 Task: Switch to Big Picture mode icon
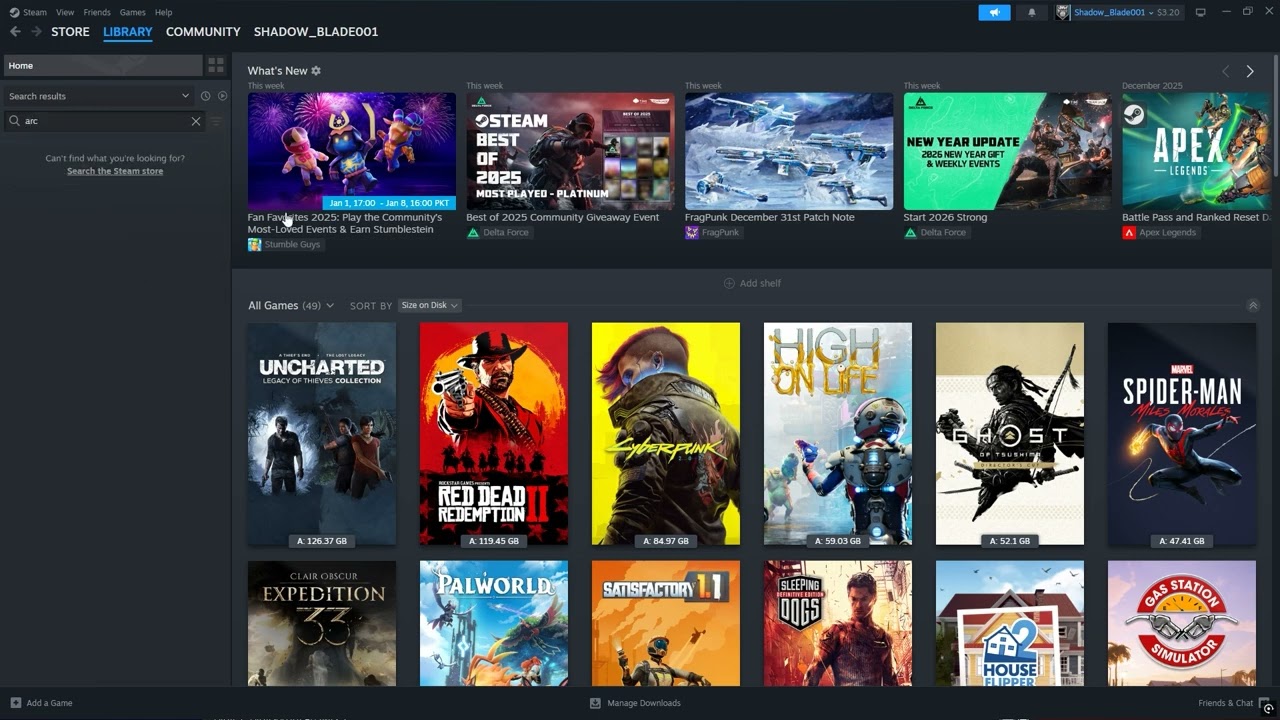click(x=1201, y=12)
